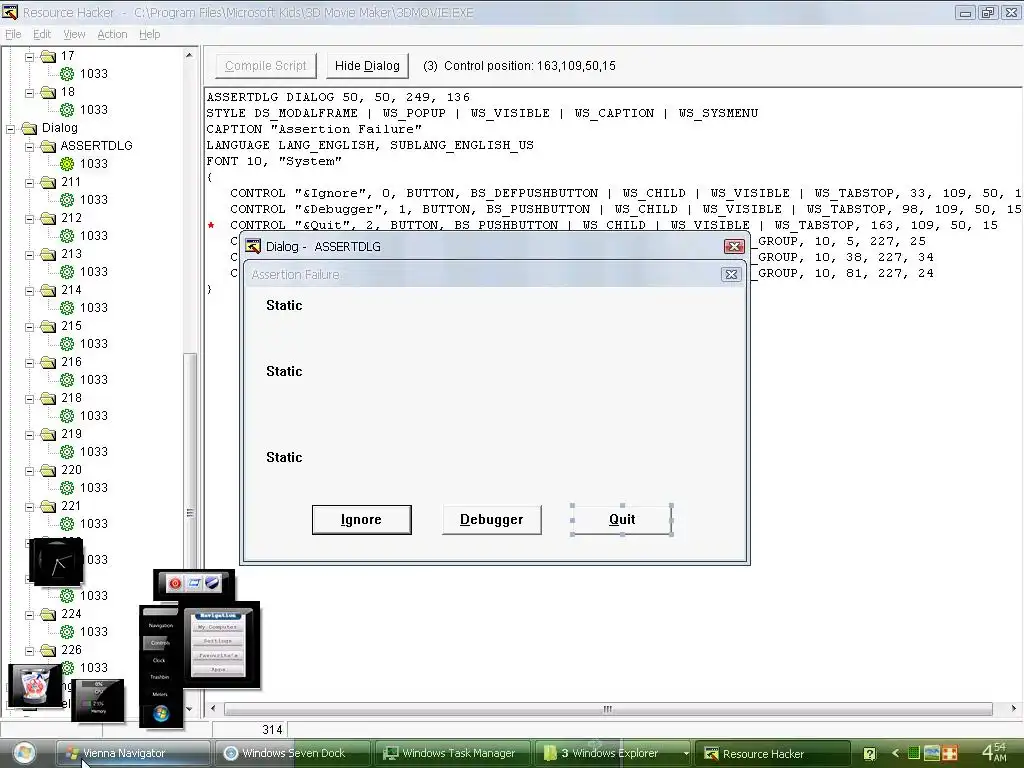Click the folder icon labeled 212

(48, 218)
